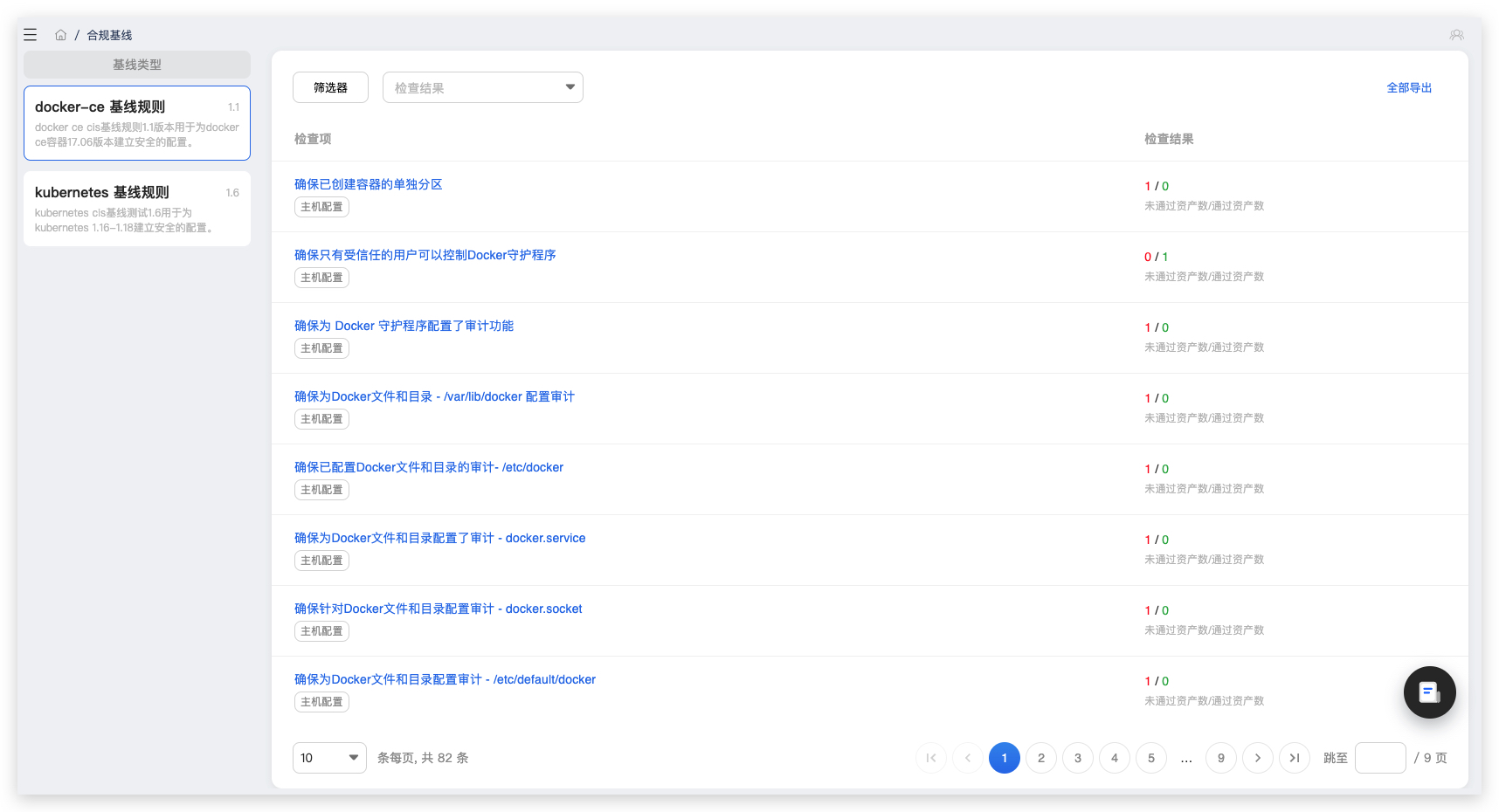The image size is (1499, 812).
Task: Open 确保只有受信任的用户可以控制Docker守护程序
Action: pyautogui.click(x=425, y=255)
